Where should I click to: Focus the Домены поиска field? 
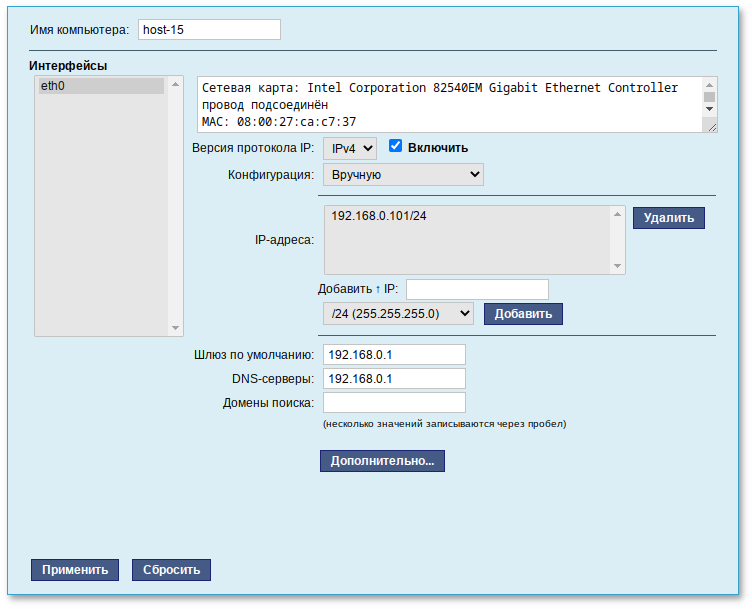click(x=394, y=403)
